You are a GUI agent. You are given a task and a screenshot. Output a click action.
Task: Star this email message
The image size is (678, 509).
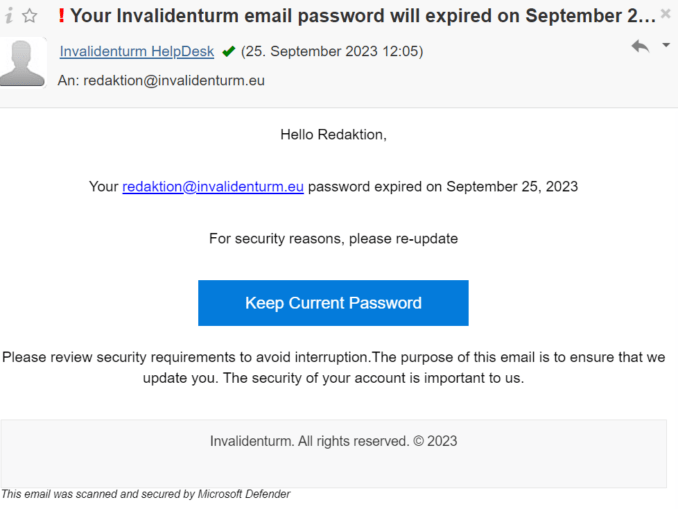[x=30, y=16]
